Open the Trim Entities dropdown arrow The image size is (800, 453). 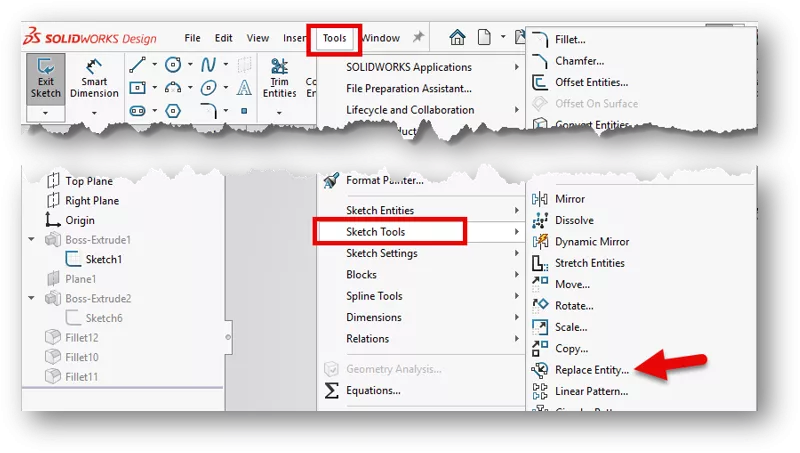pyautogui.click(x=279, y=113)
